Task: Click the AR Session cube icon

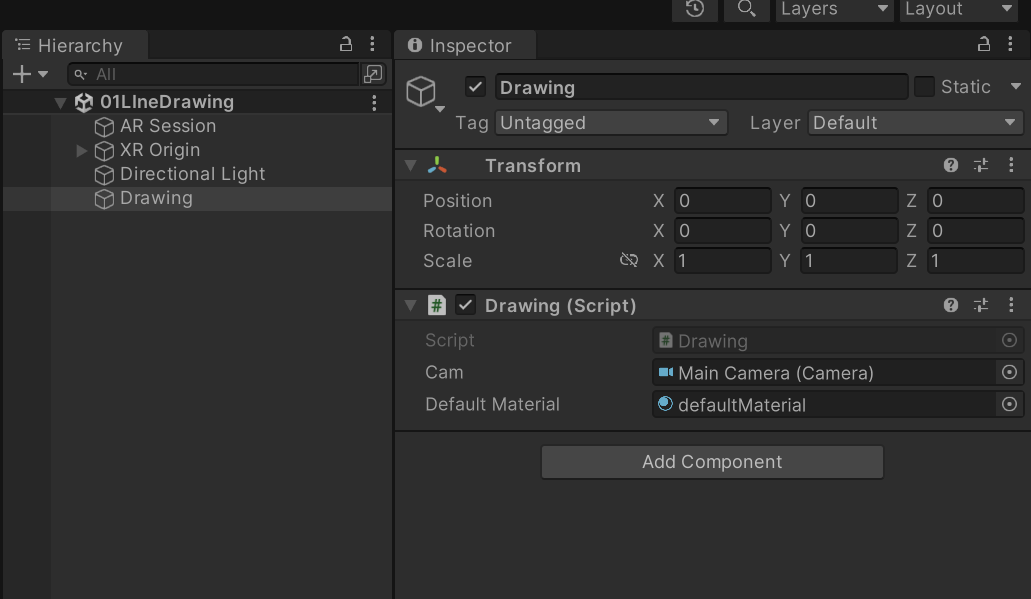Action: tap(104, 127)
